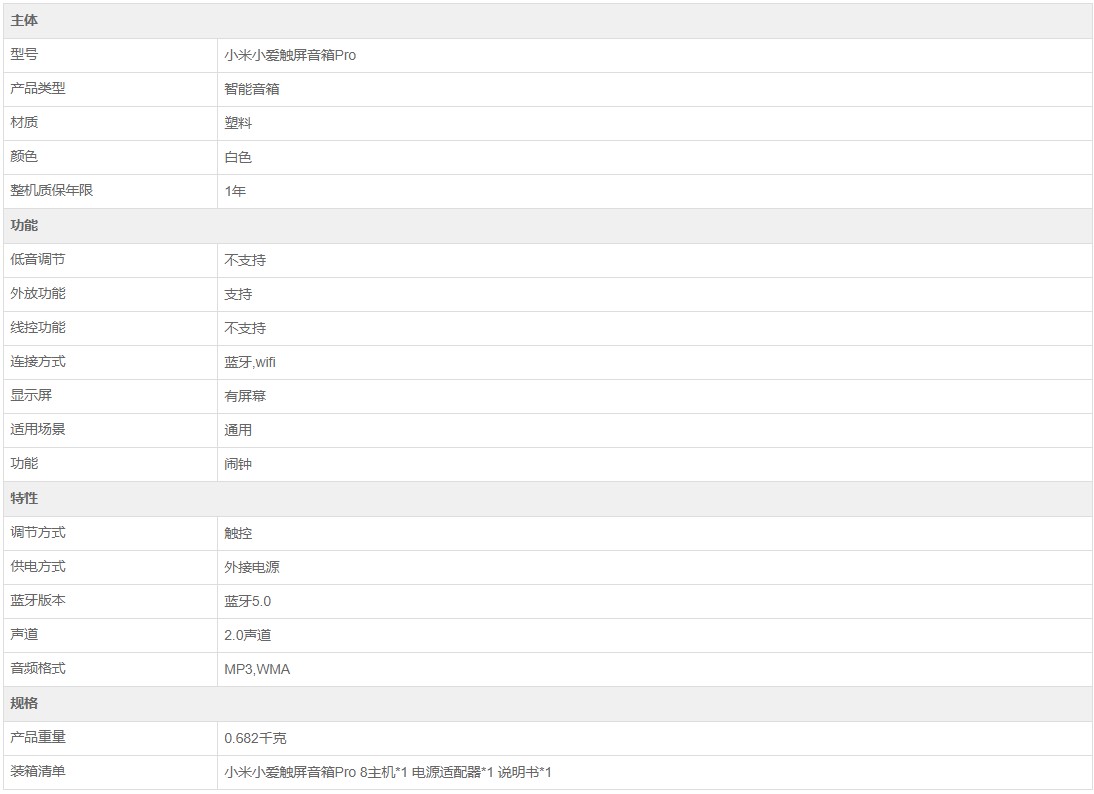Click the 闹钟 function value
Viewport: 1094px width, 794px height.
tap(238, 464)
